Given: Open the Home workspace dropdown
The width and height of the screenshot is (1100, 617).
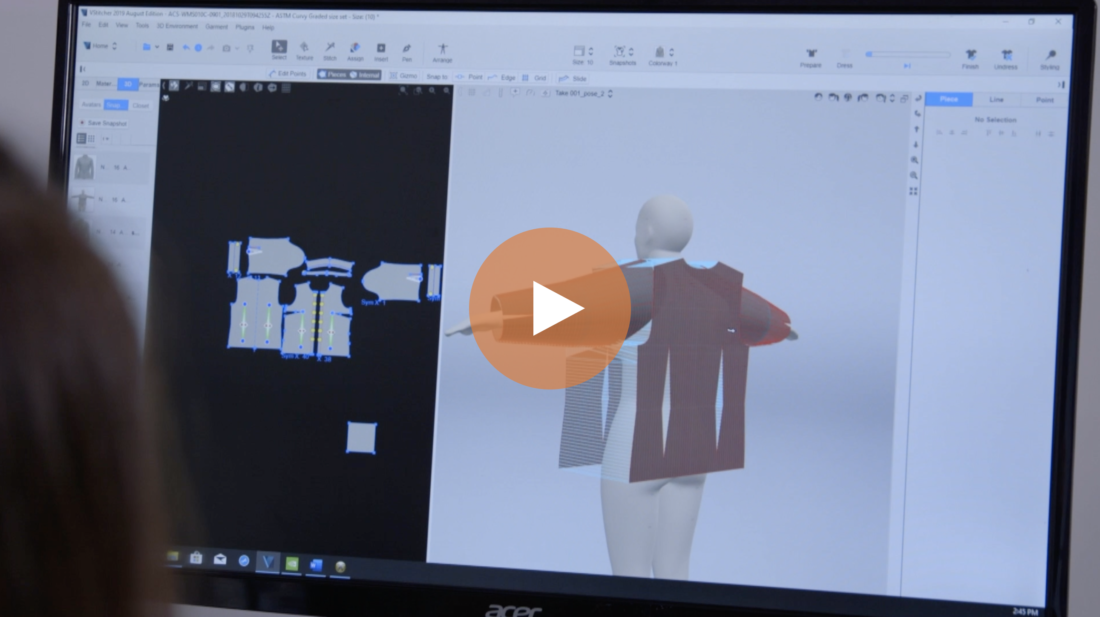Looking at the screenshot, I should tap(100, 46).
